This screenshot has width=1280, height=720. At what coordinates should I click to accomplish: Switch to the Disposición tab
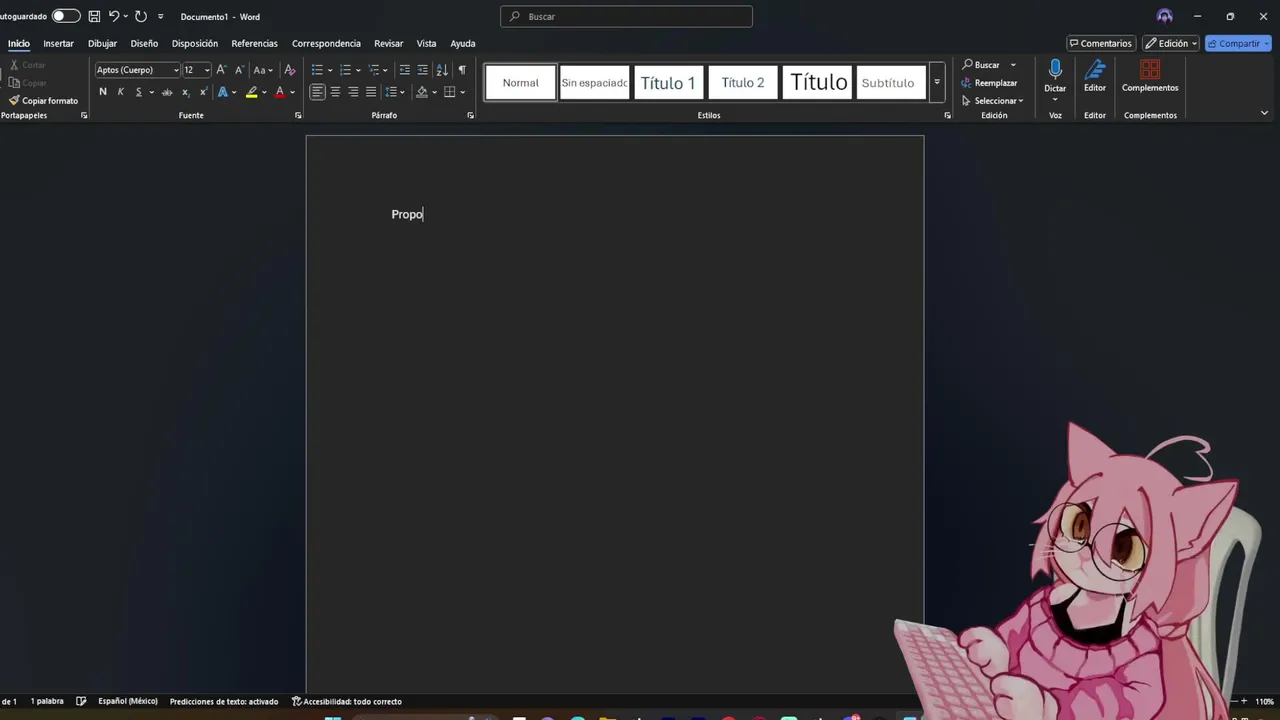point(195,43)
